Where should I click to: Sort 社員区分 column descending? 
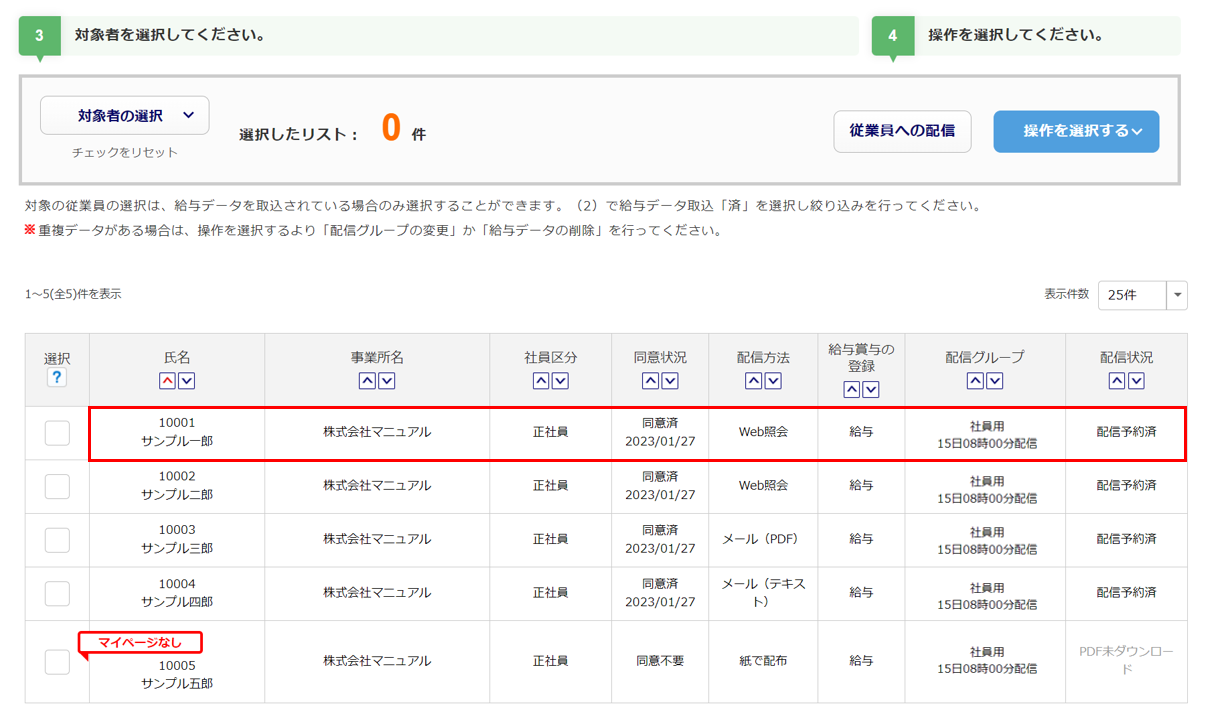click(x=560, y=381)
